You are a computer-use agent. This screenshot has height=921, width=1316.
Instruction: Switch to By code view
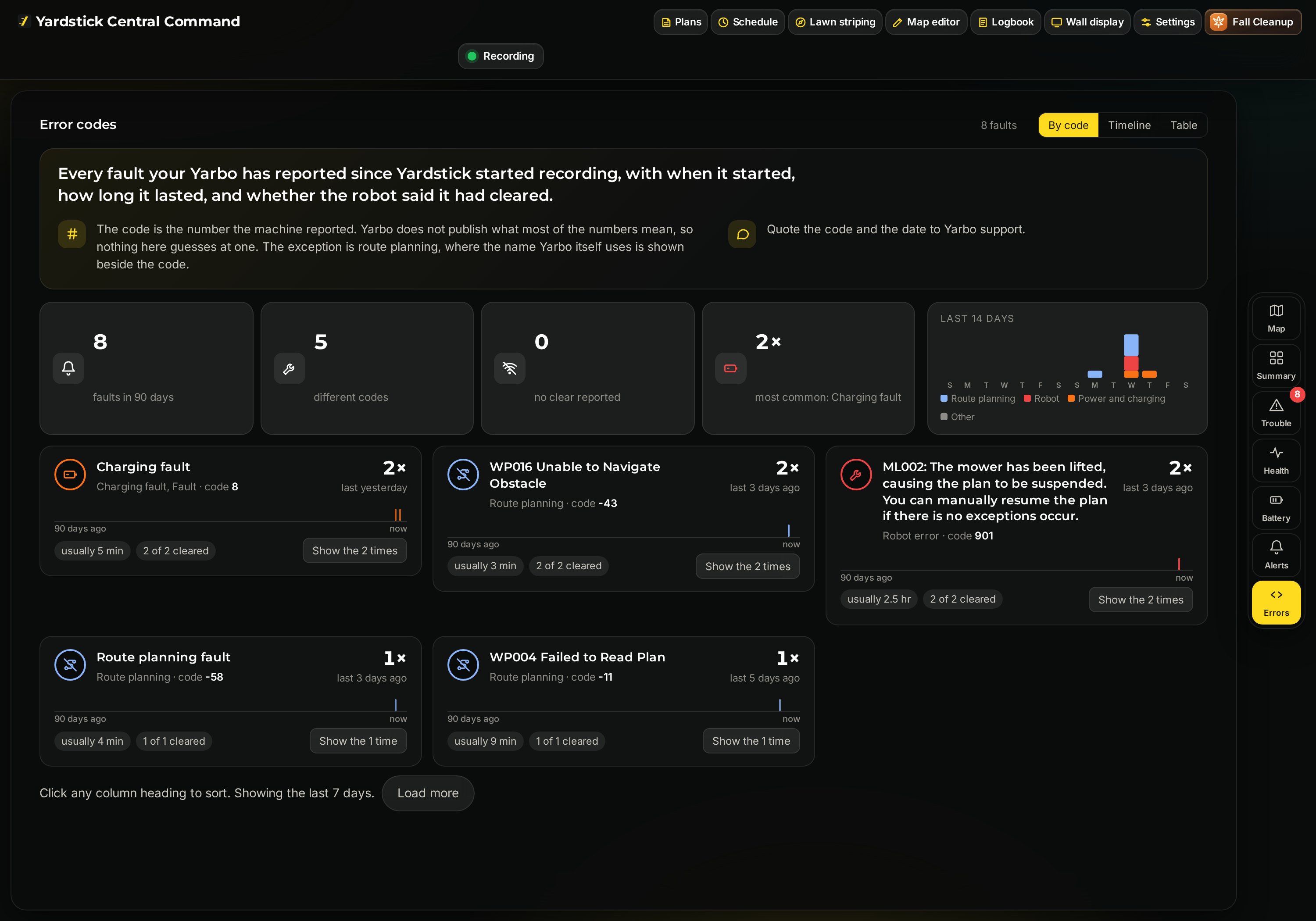click(x=1068, y=125)
